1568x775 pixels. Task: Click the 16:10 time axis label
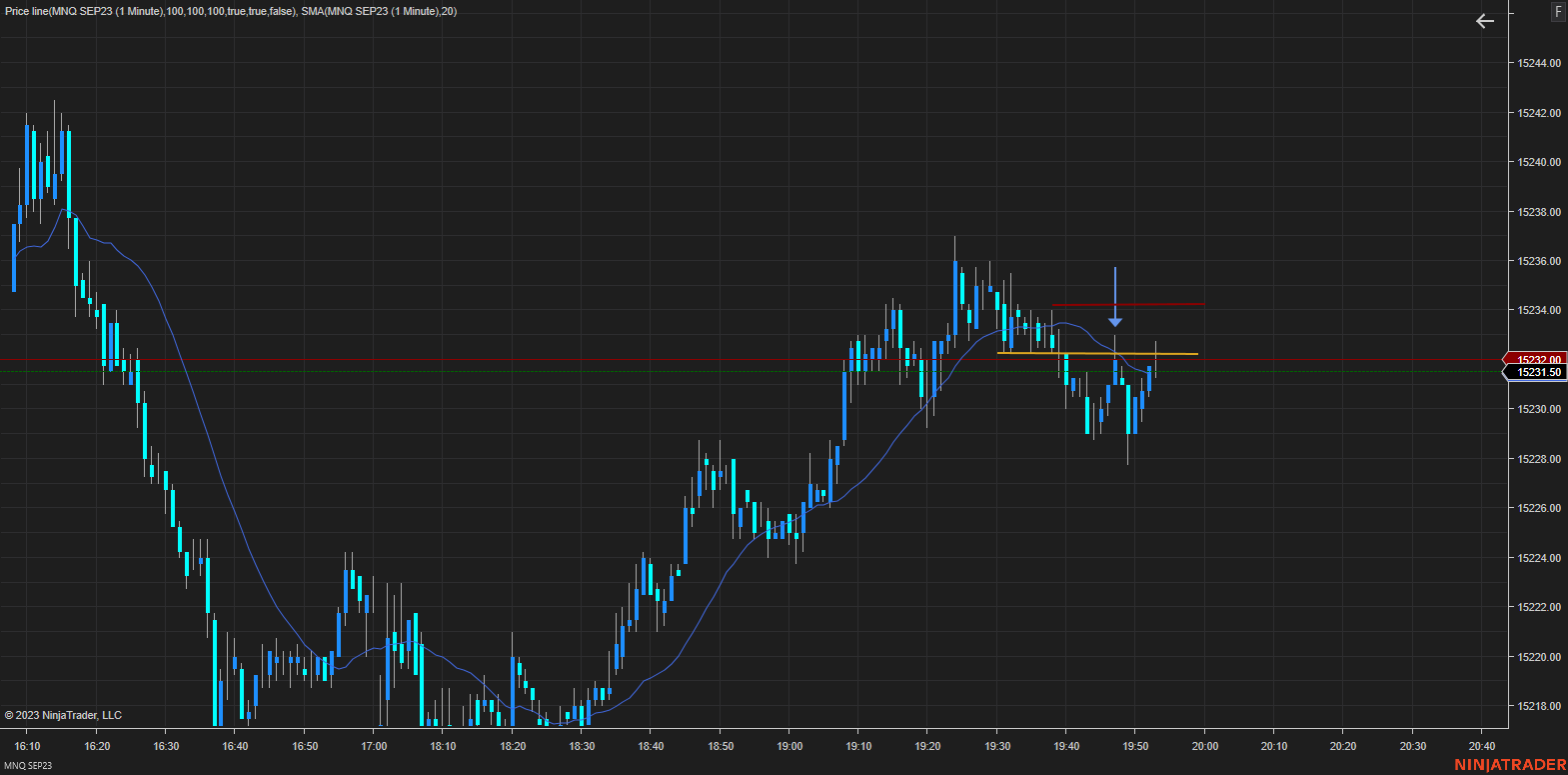(28, 746)
